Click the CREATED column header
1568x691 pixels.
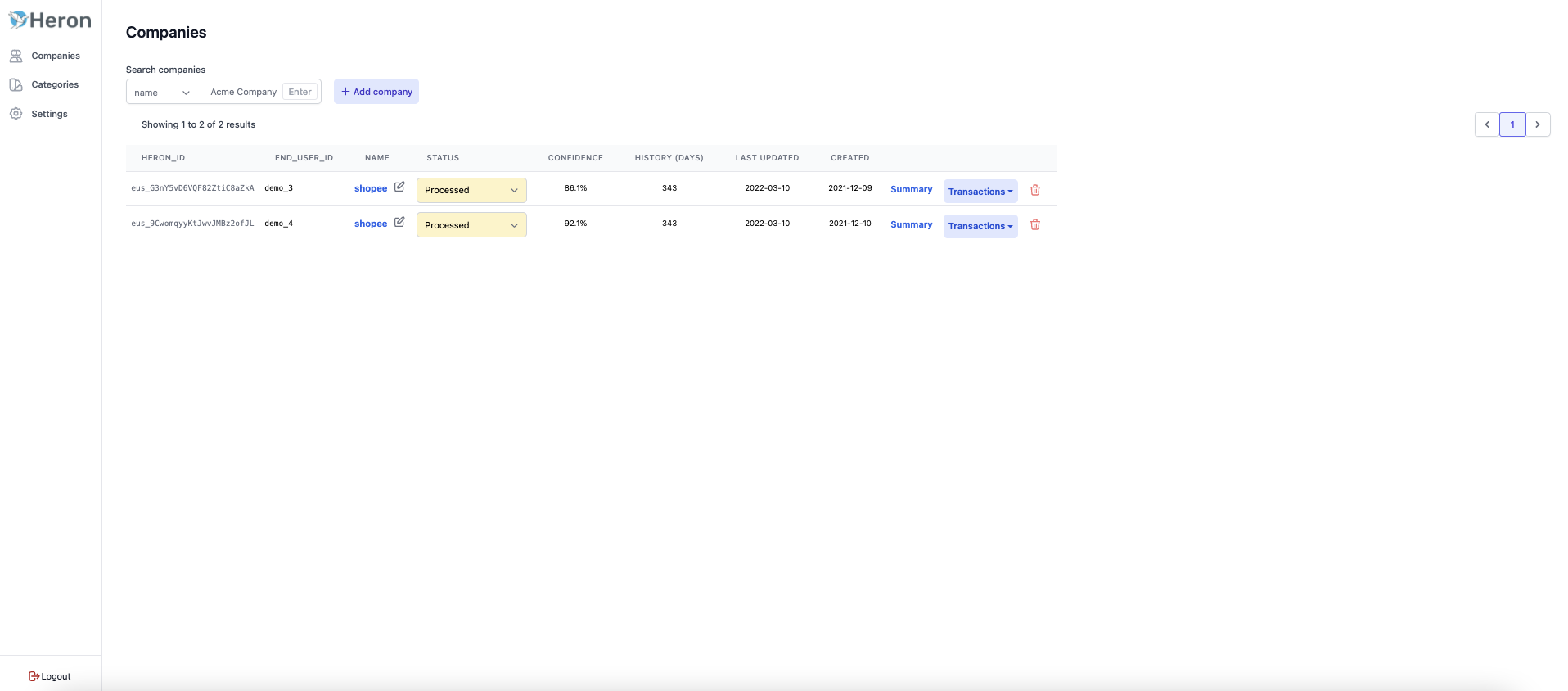coord(850,158)
